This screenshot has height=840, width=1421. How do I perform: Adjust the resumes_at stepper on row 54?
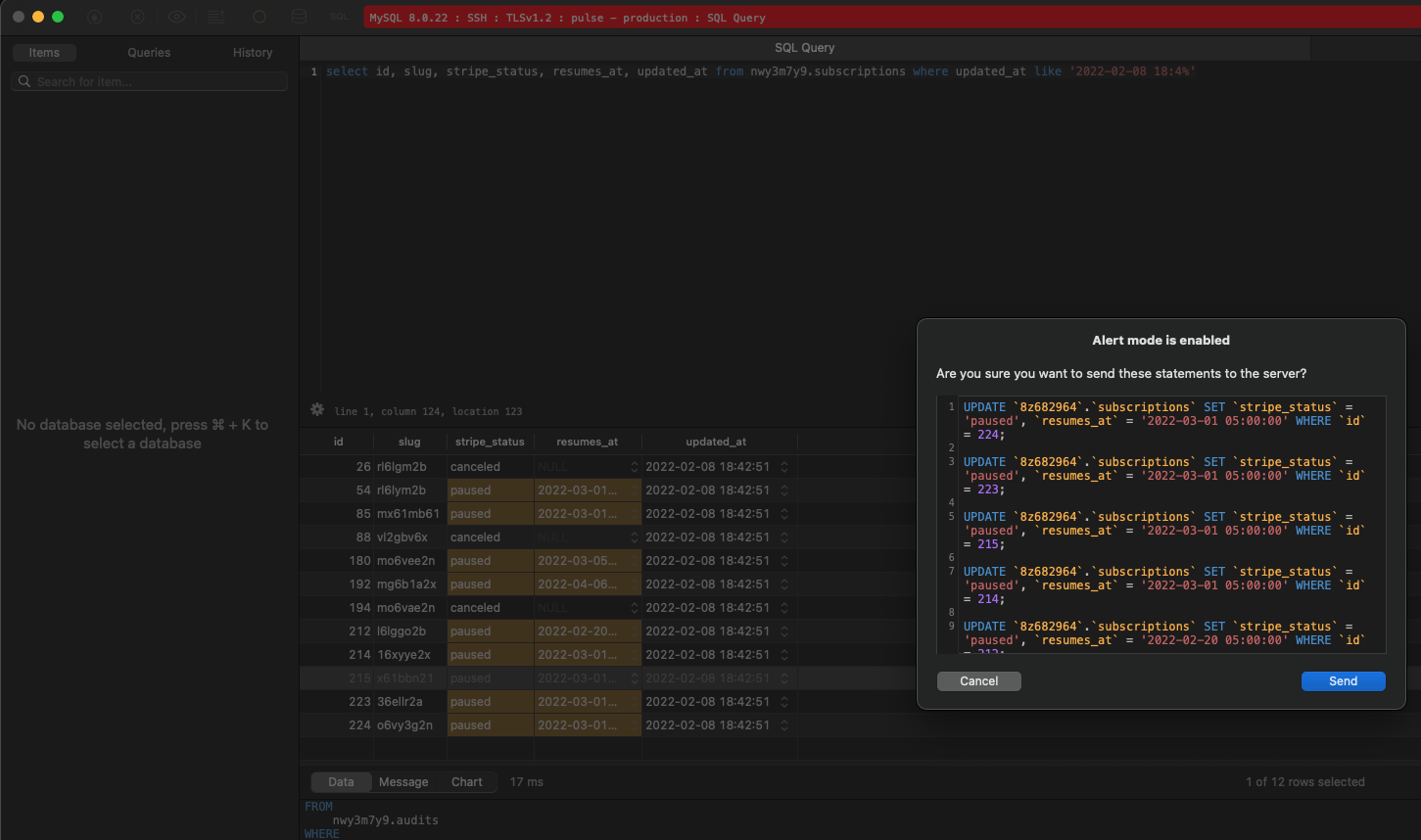[x=635, y=490]
